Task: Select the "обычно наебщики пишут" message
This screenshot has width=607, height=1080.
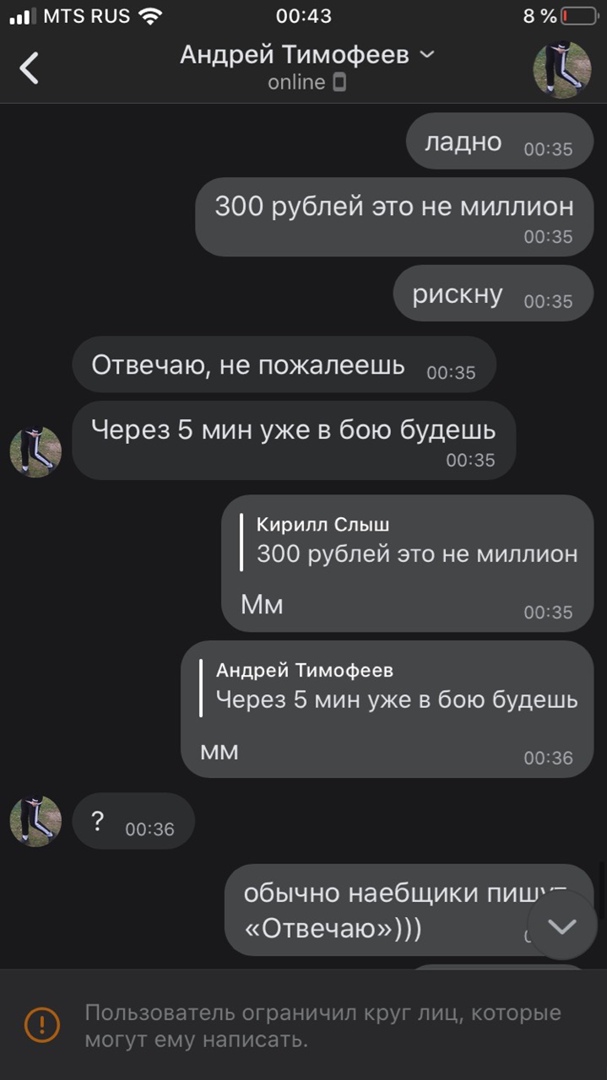Action: 409,910
